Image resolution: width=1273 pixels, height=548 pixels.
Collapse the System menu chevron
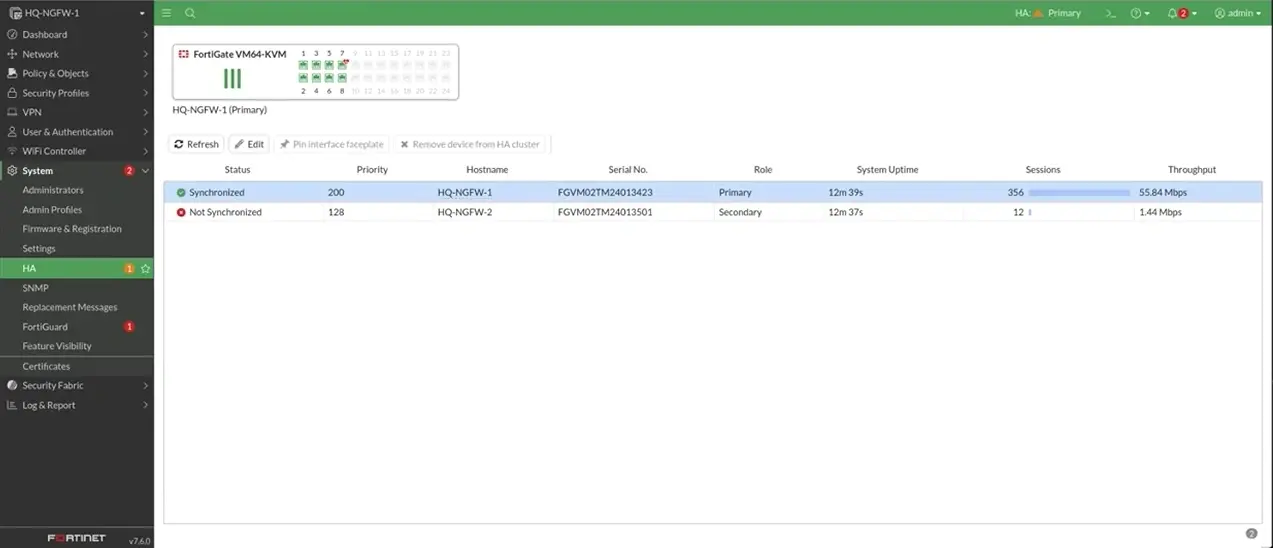[145, 171]
